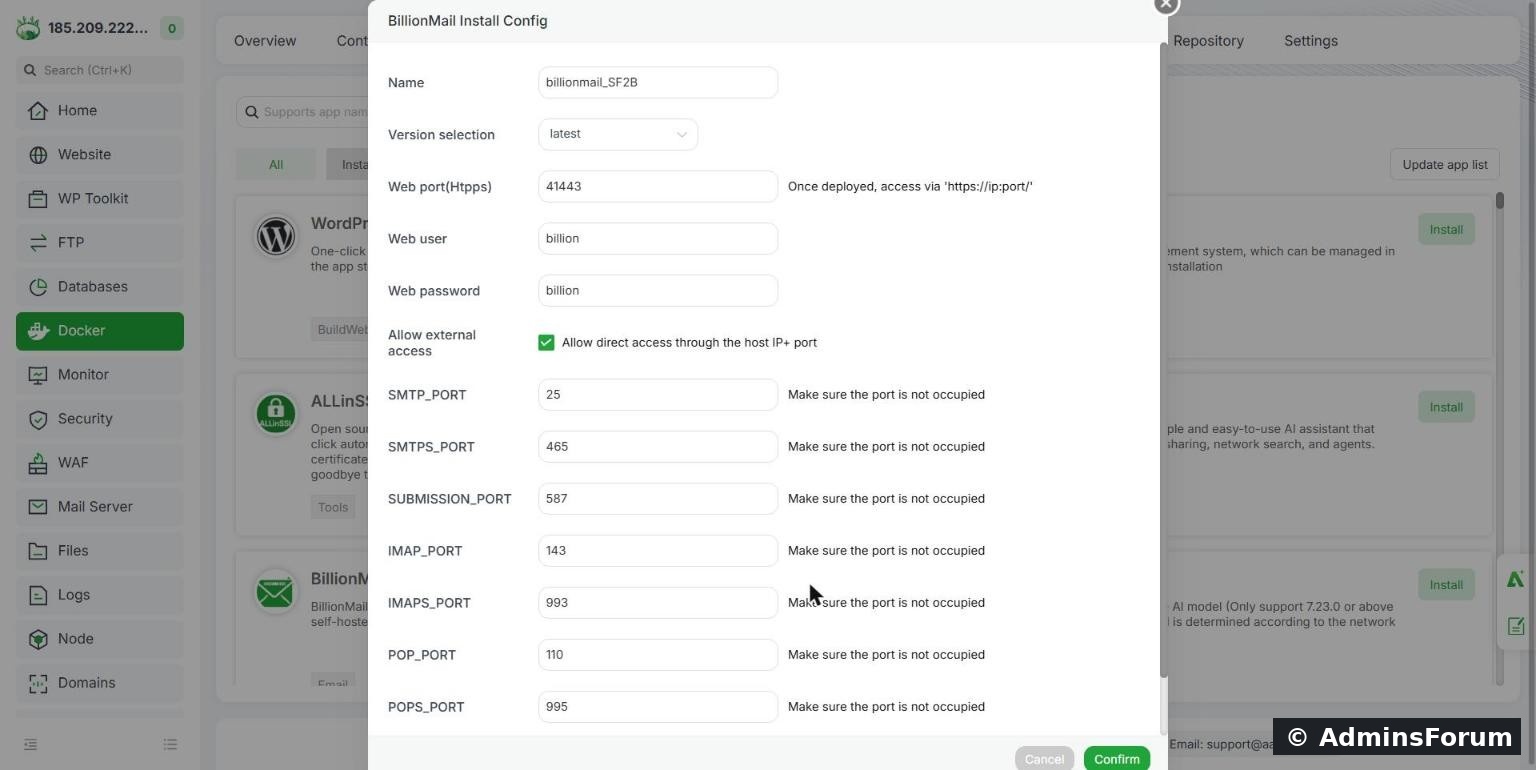Click the Website globe icon
The image size is (1536, 770).
[x=38, y=155]
